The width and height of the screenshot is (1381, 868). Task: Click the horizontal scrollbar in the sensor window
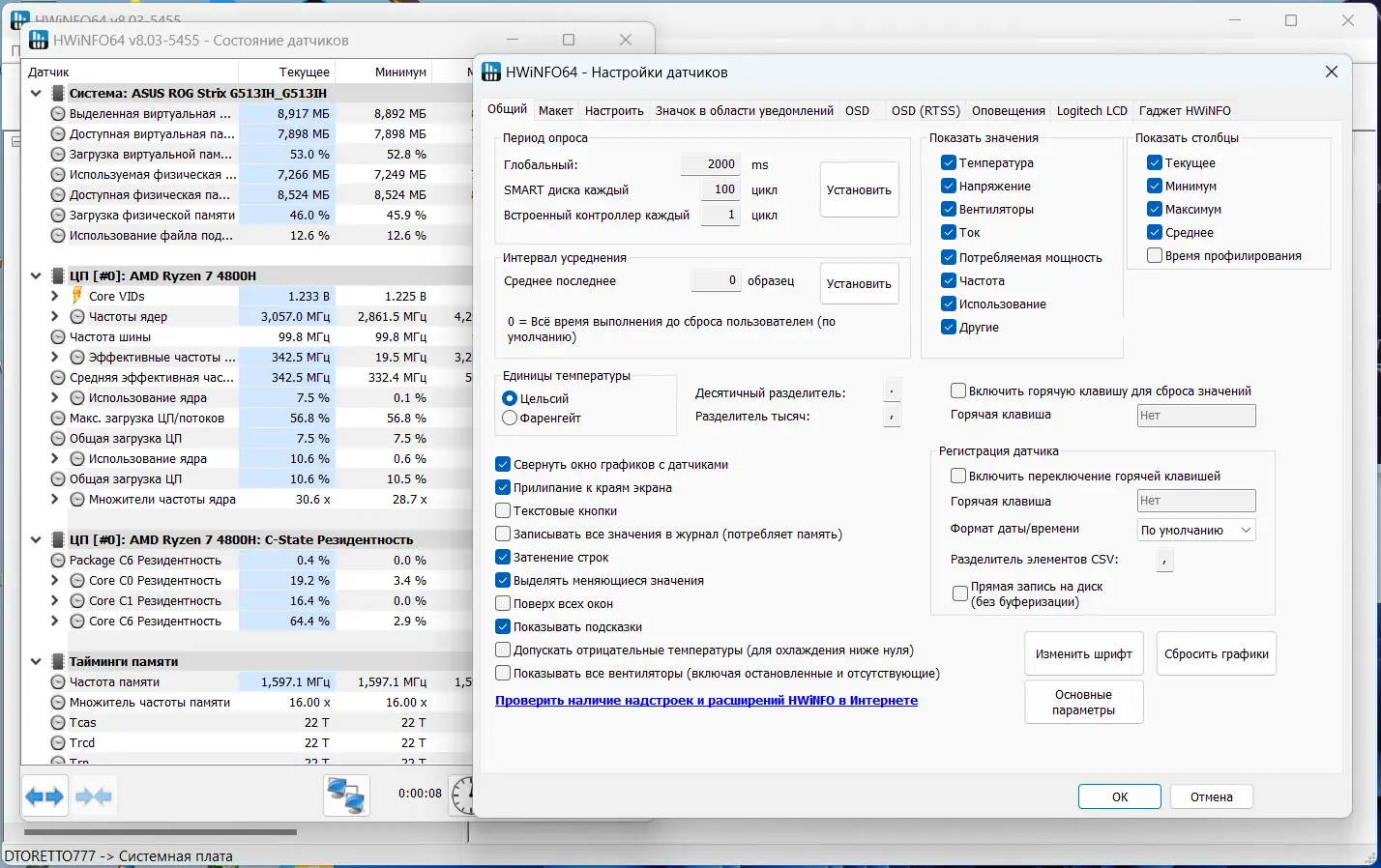click(x=161, y=831)
